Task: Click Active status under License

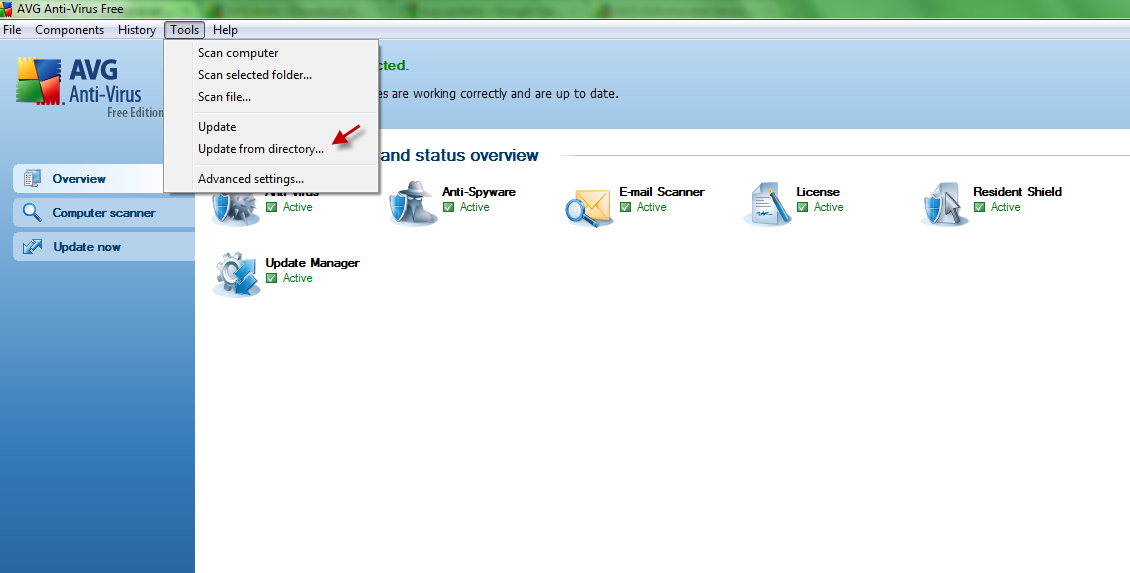Action: click(828, 207)
